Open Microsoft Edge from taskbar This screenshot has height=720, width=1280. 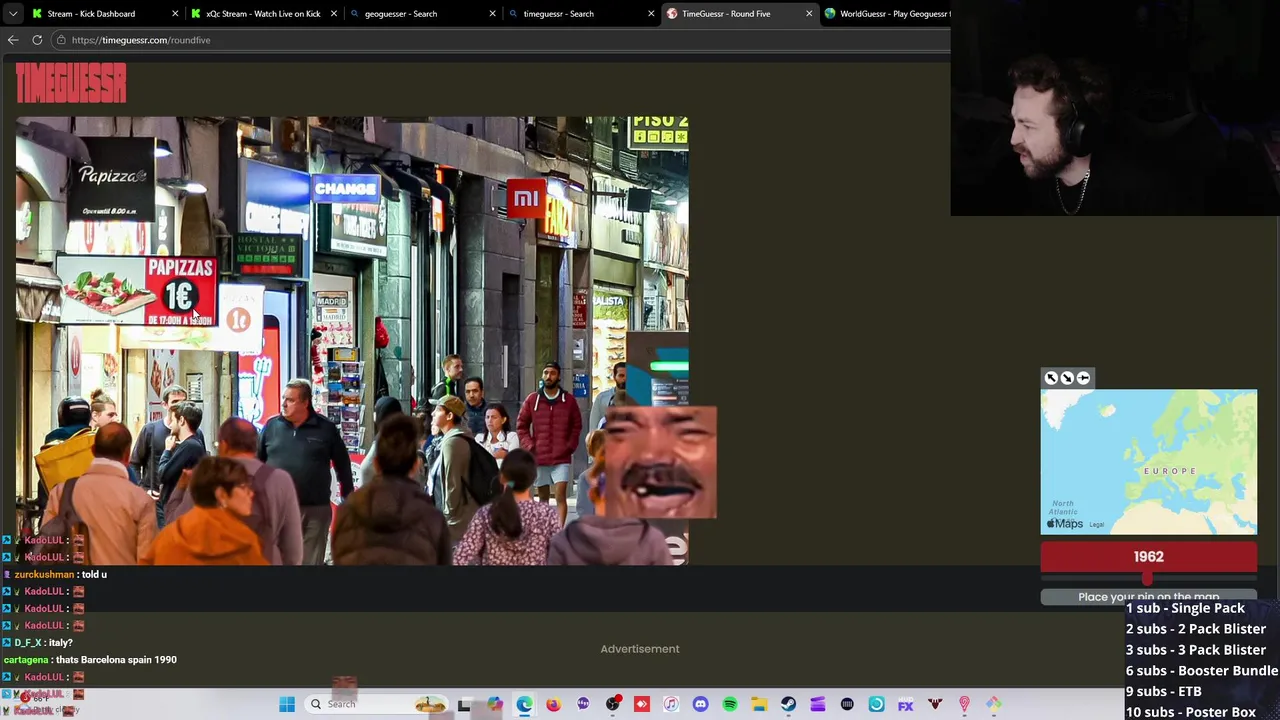tap(524, 704)
